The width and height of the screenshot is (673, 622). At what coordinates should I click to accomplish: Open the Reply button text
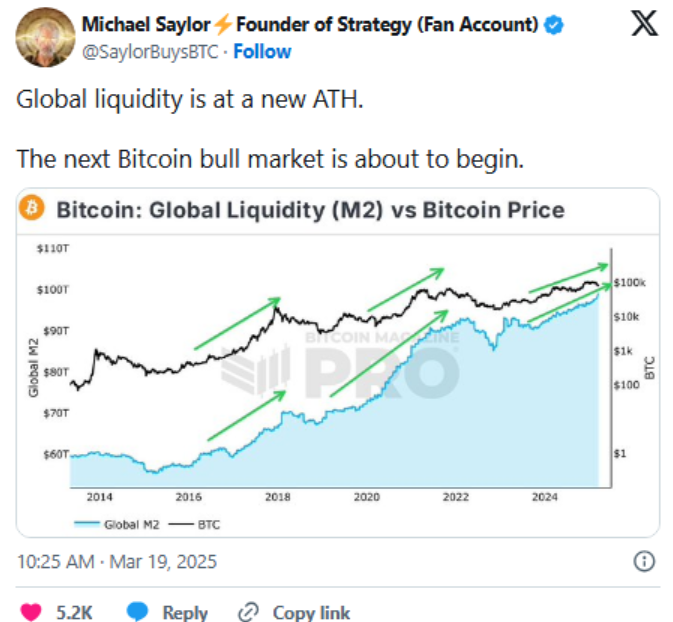(x=185, y=612)
